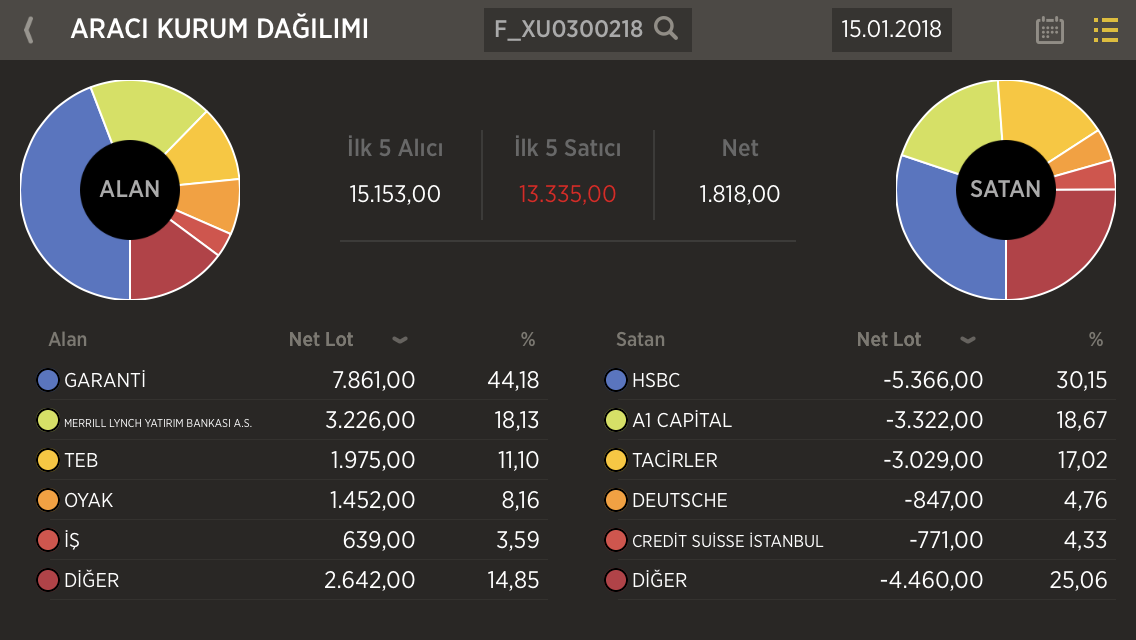Select the İlk 5 Satıcı summary
This screenshot has width=1136, height=640.
tap(567, 171)
